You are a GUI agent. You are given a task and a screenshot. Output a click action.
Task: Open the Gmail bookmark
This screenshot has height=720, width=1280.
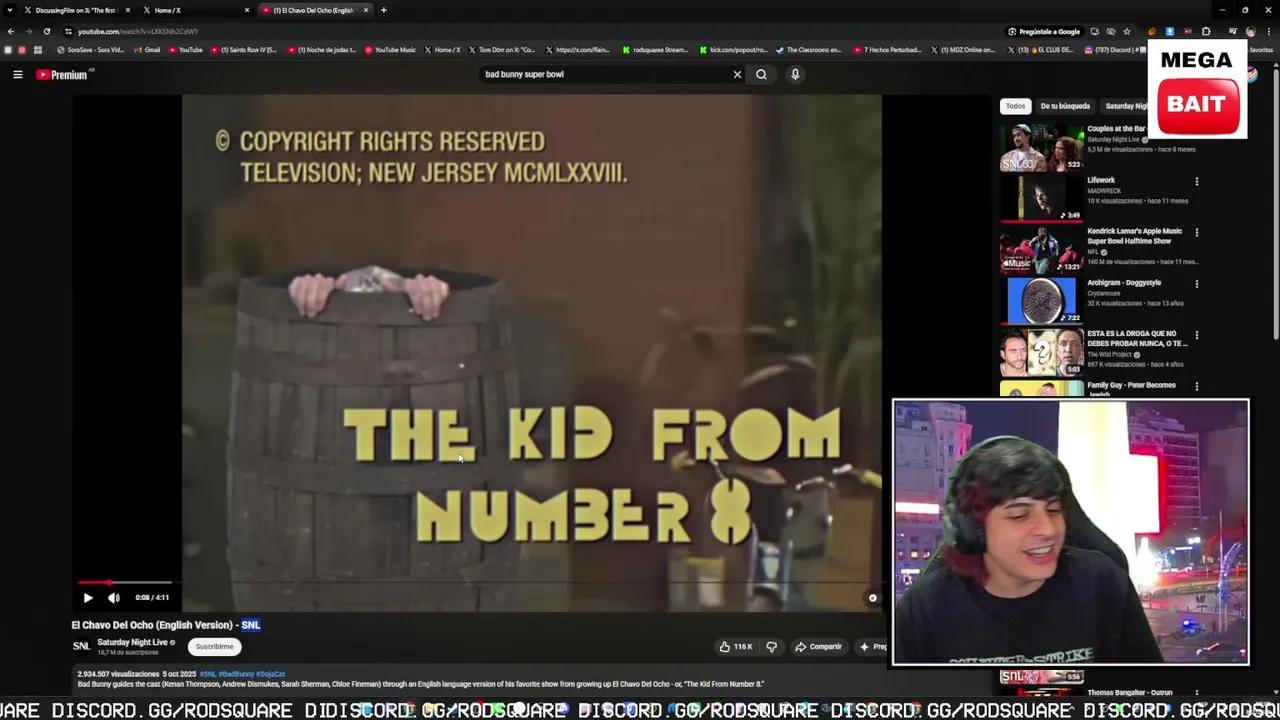(147, 50)
